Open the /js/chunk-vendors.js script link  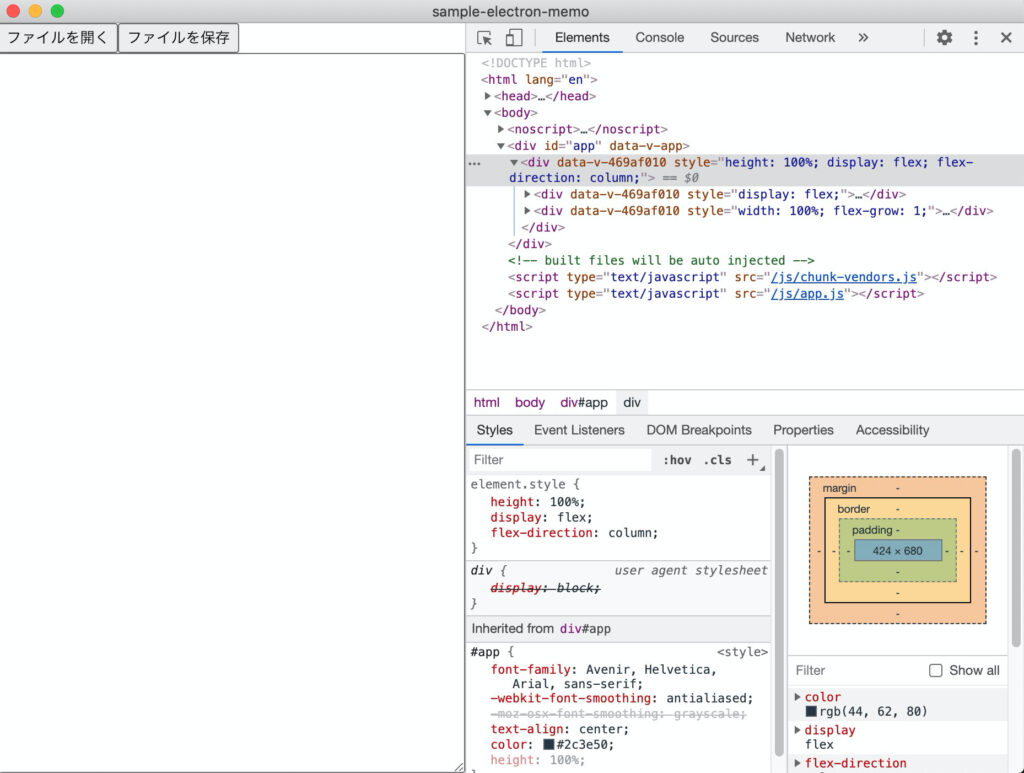tap(844, 277)
